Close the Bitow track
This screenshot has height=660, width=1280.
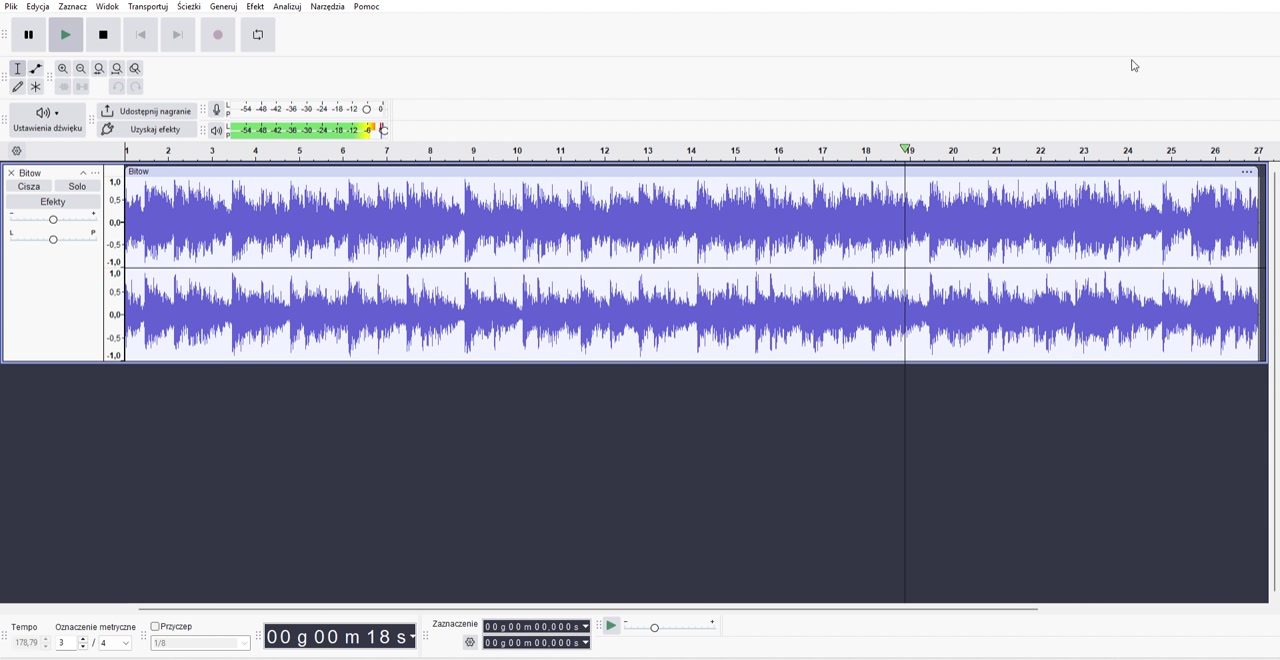click(x=11, y=173)
